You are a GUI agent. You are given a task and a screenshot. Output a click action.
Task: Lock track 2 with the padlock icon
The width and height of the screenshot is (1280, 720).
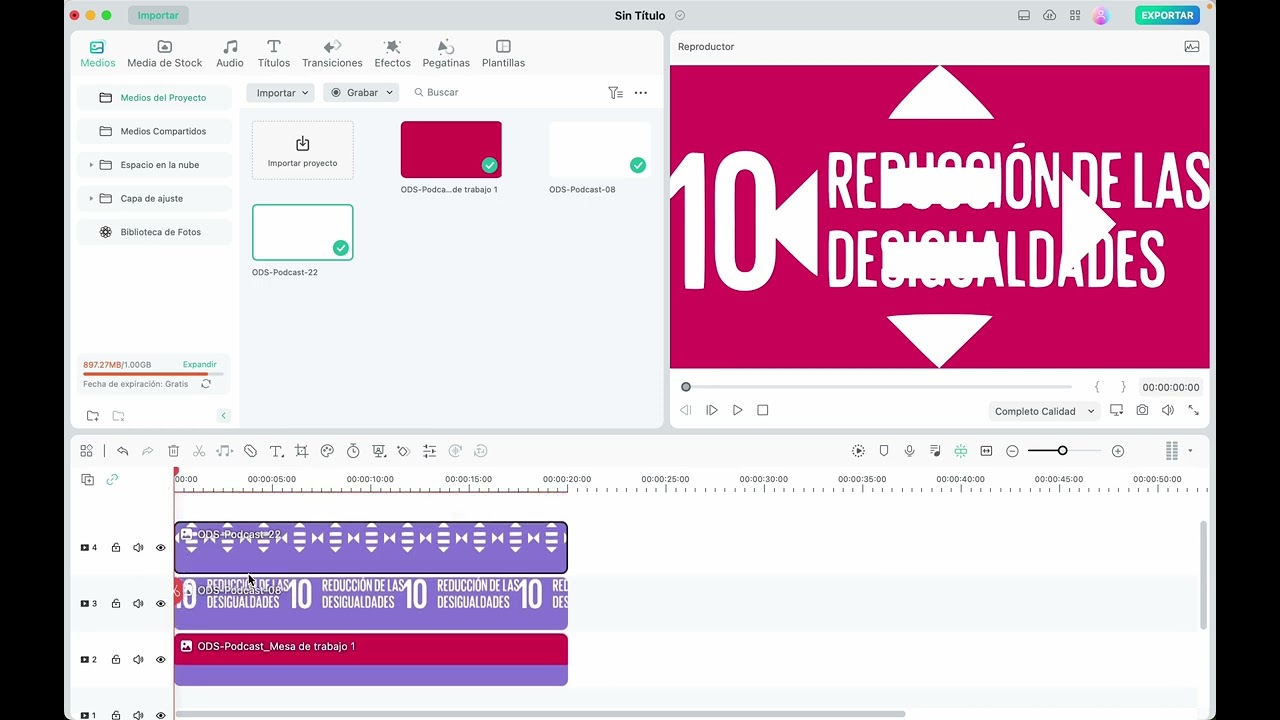point(116,660)
